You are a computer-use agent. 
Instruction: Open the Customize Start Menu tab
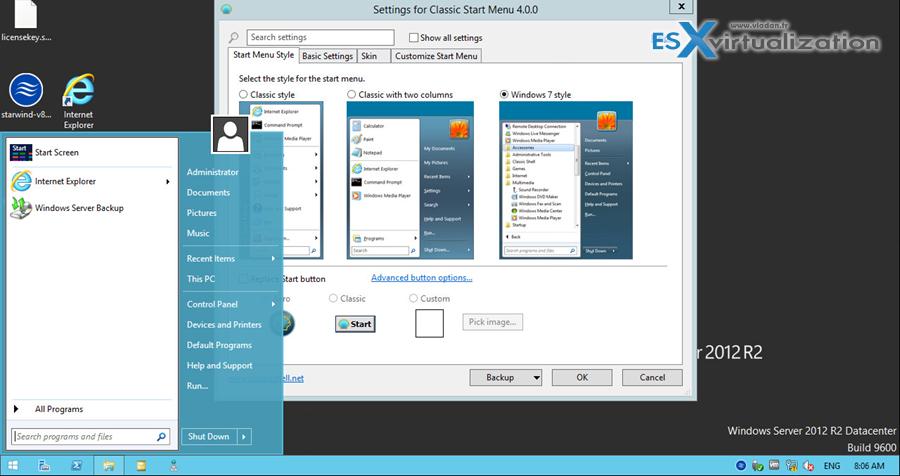(436, 56)
